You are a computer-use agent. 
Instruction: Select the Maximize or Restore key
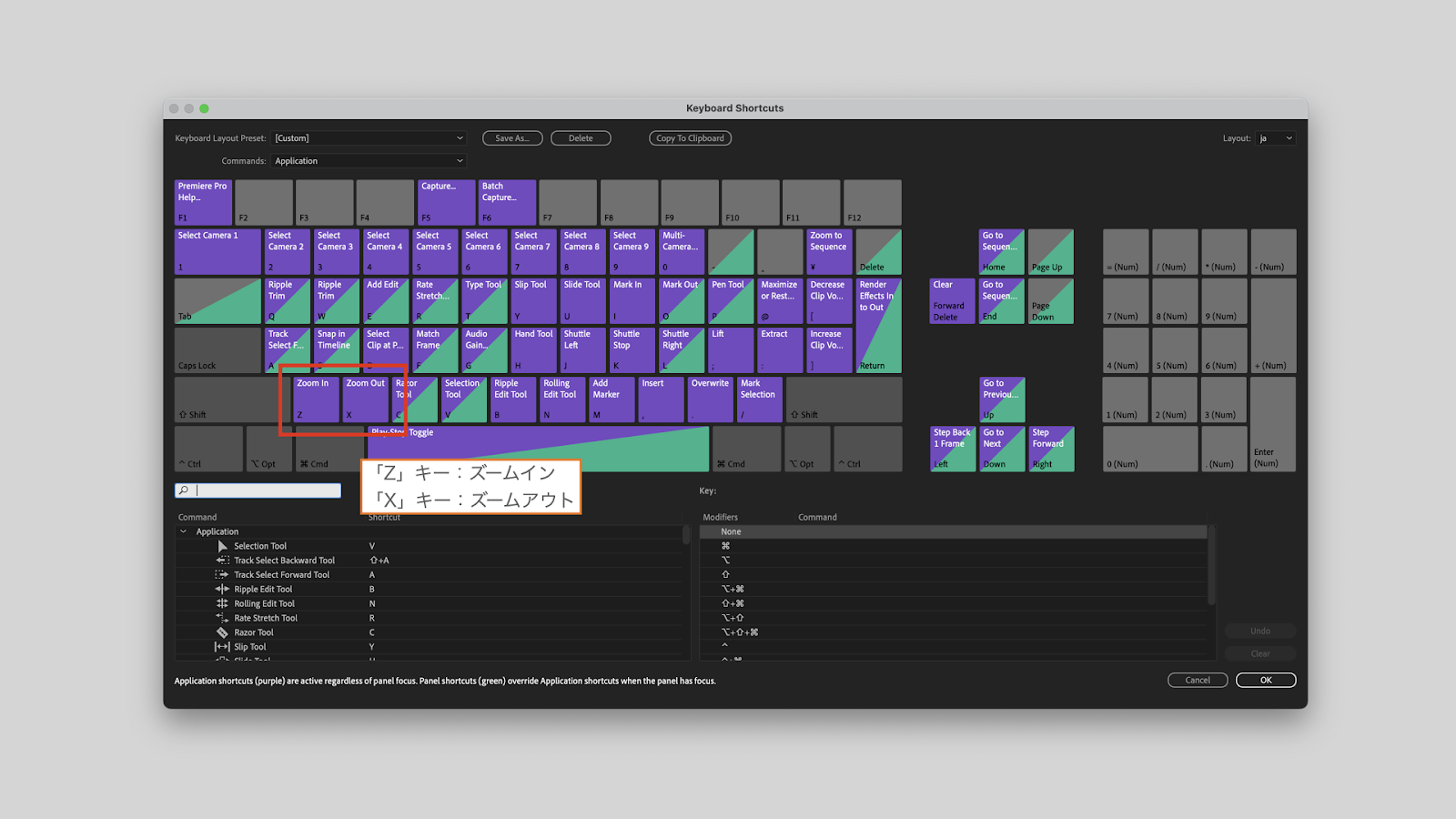click(x=780, y=301)
